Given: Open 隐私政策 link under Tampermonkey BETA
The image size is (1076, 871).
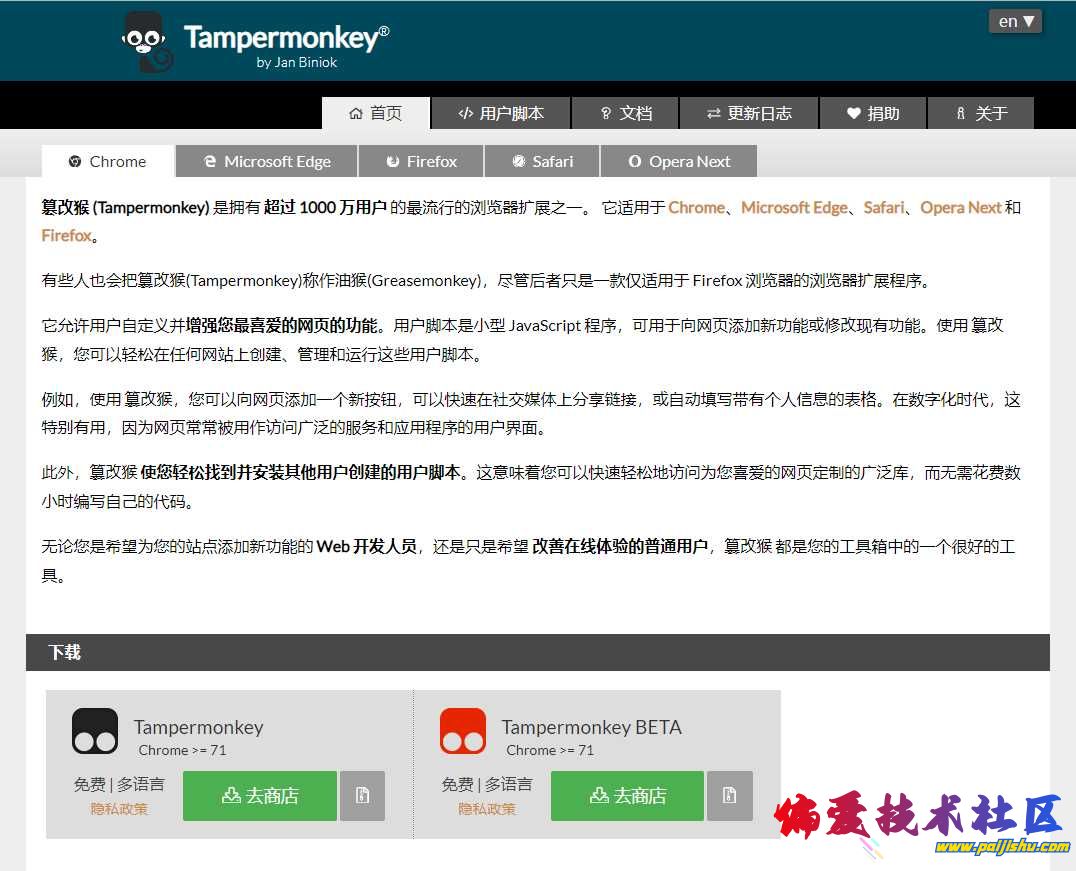Looking at the screenshot, I should click(x=487, y=809).
